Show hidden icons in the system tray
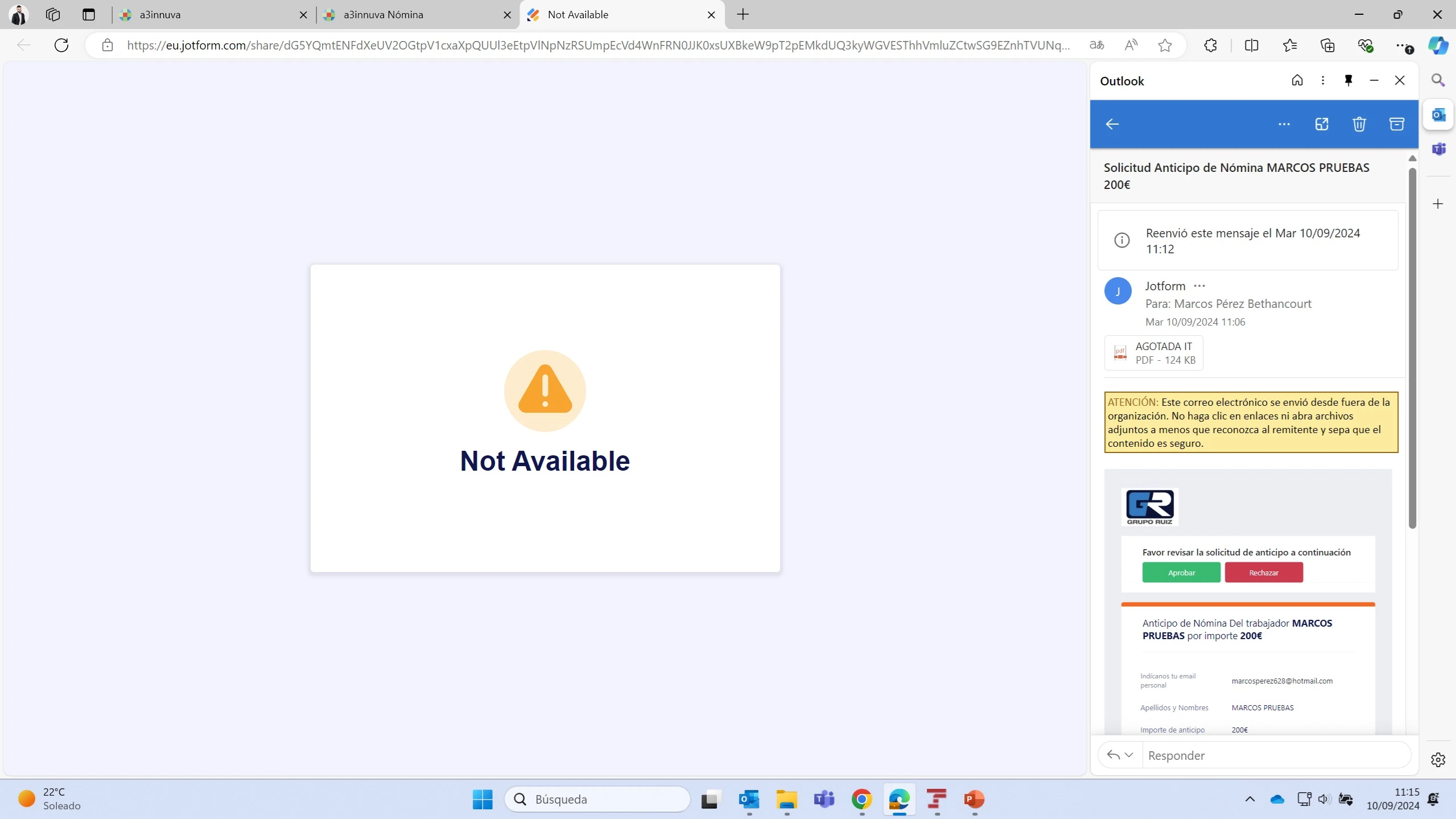 tap(1249, 799)
